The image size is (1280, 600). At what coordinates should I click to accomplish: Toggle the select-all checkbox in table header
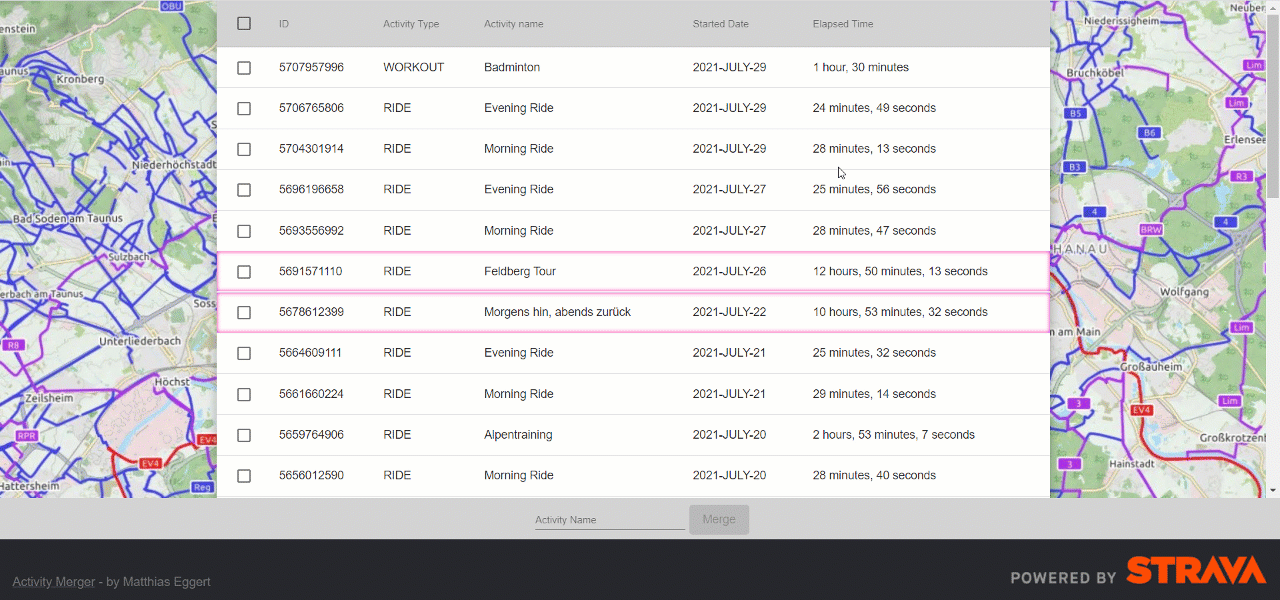coord(244,24)
